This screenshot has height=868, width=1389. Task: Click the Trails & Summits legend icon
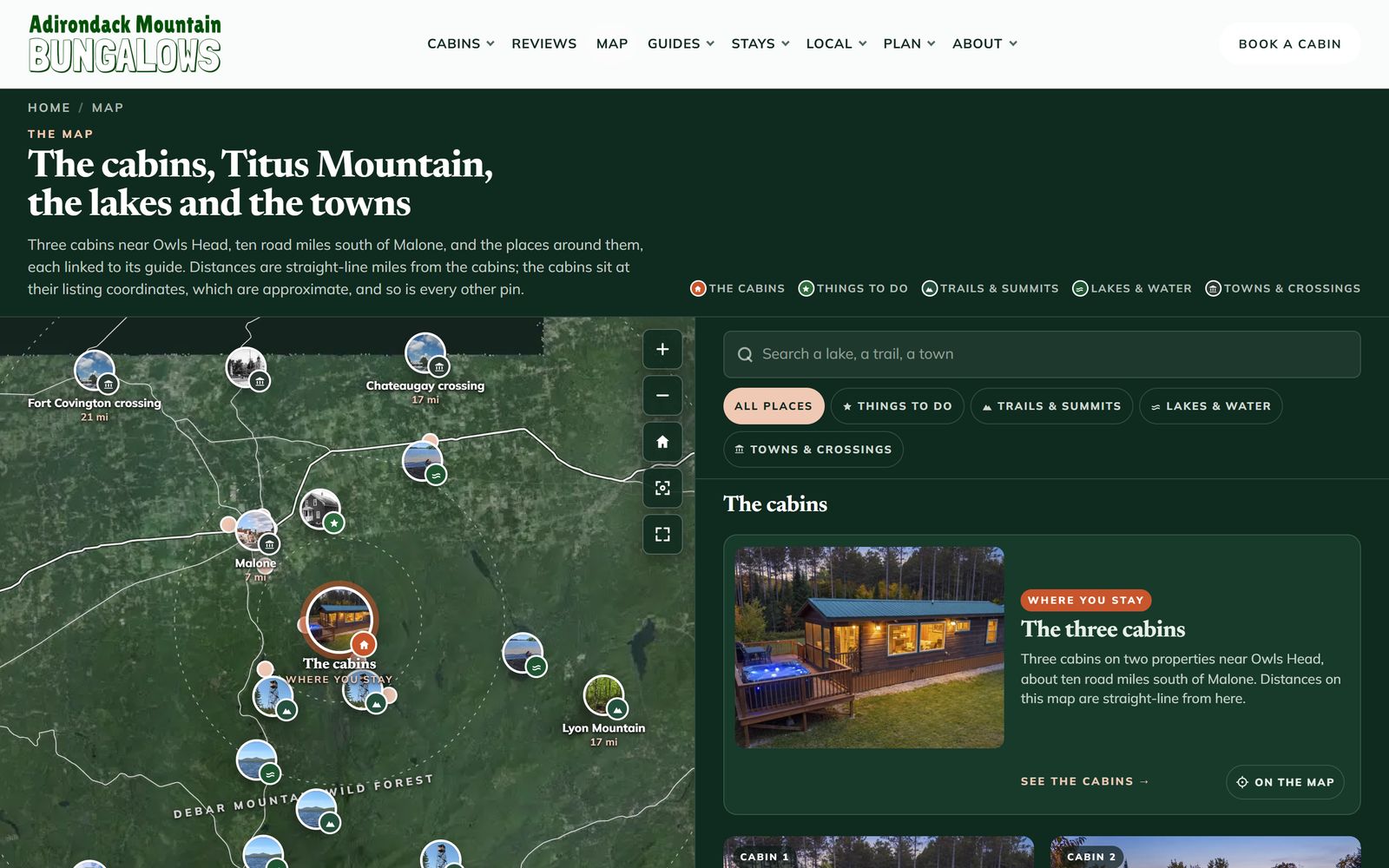(929, 288)
